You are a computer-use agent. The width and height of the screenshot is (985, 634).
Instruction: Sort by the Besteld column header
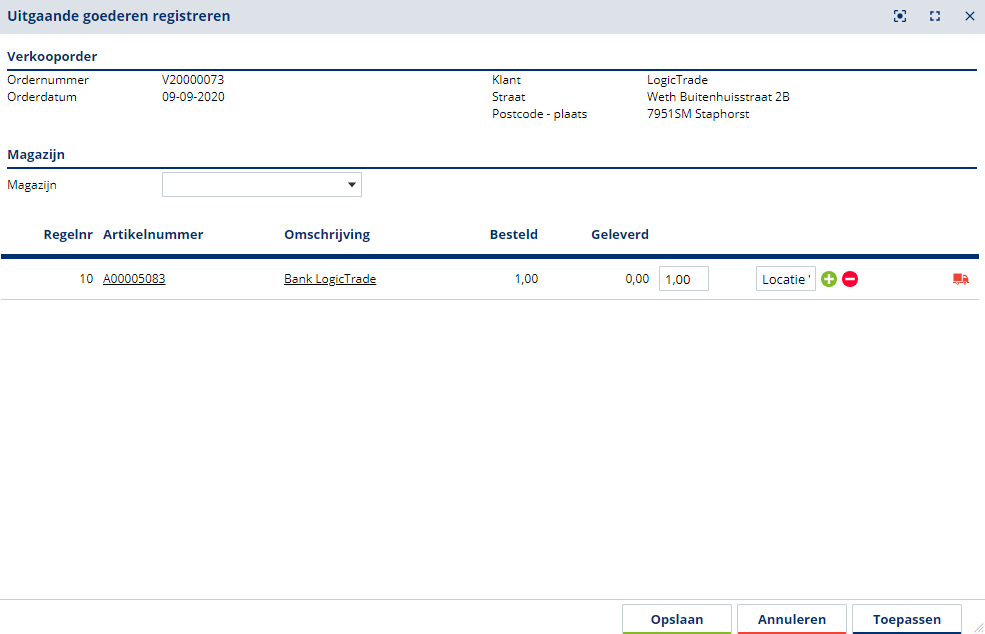pyautogui.click(x=513, y=235)
